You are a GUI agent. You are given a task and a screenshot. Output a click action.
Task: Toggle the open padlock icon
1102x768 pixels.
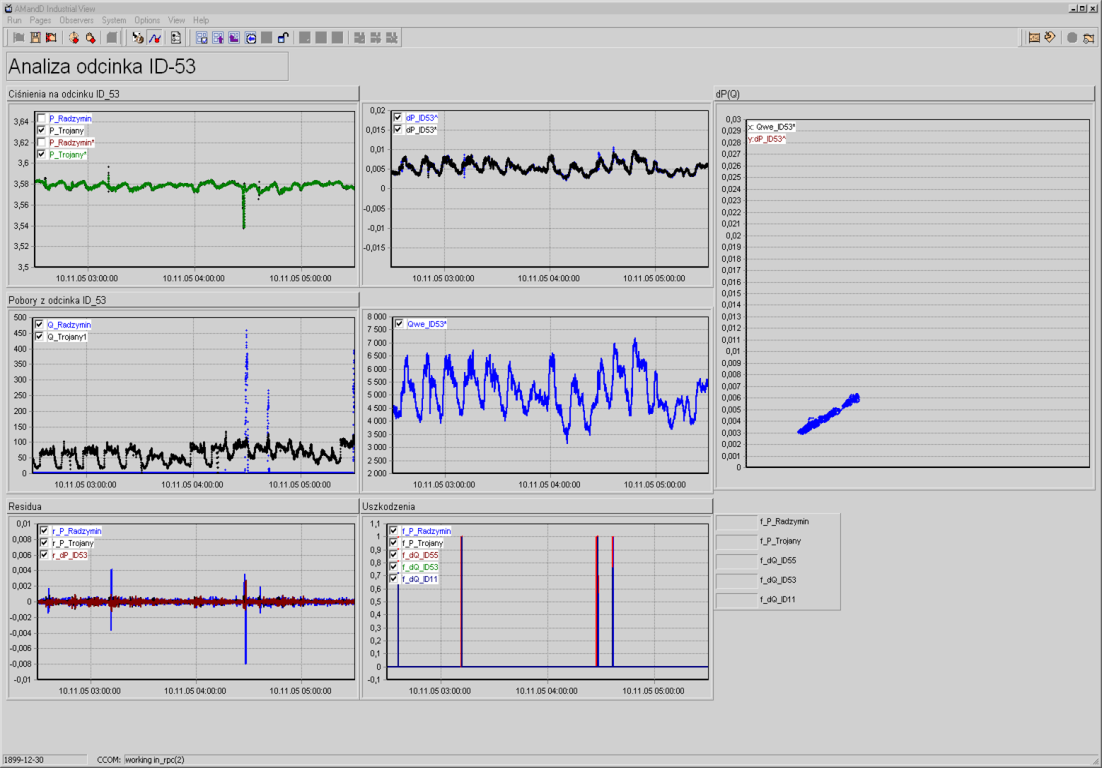(x=283, y=38)
